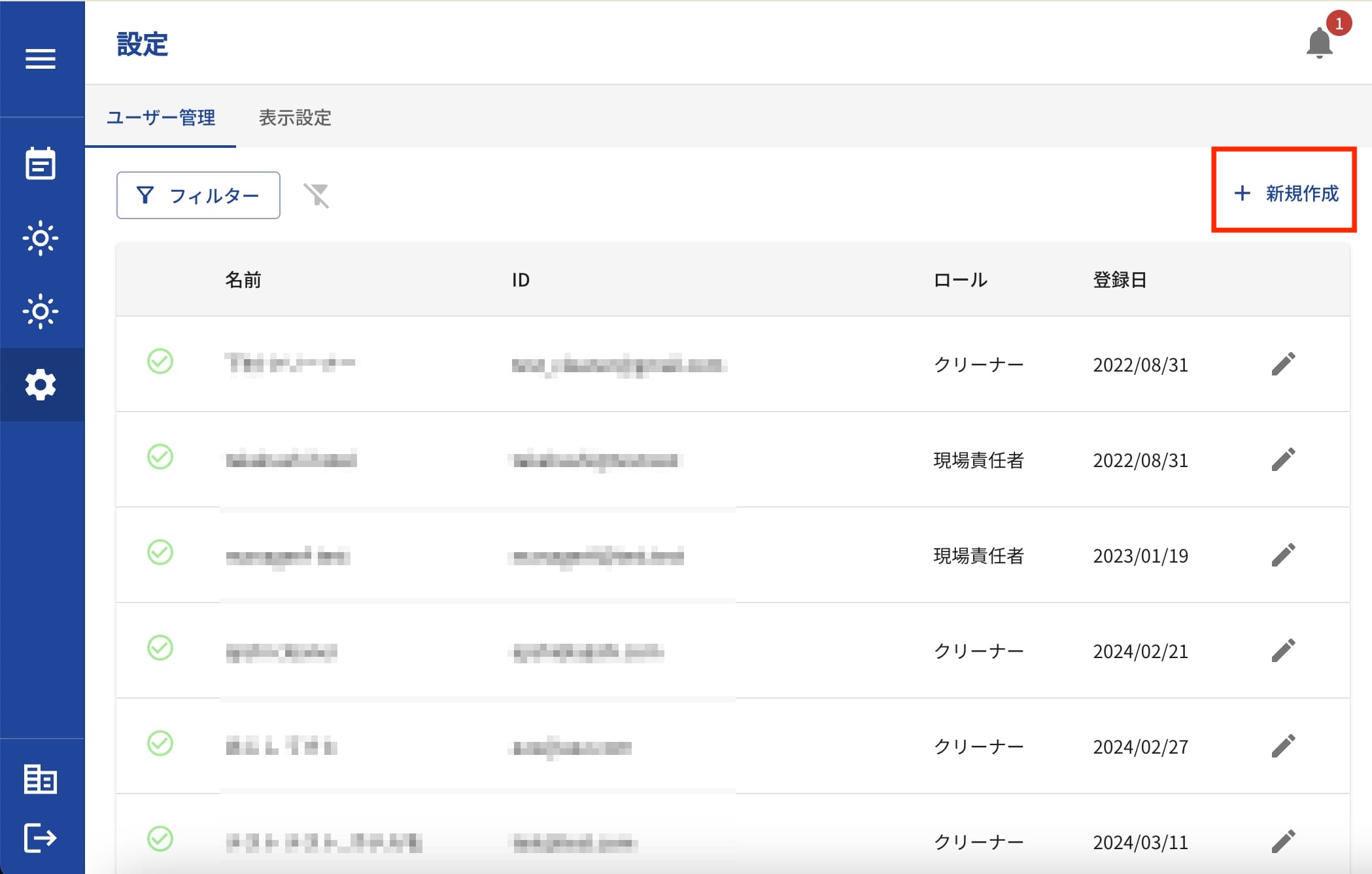
Task: Select the settings gear icon in sidebar
Action: click(41, 385)
